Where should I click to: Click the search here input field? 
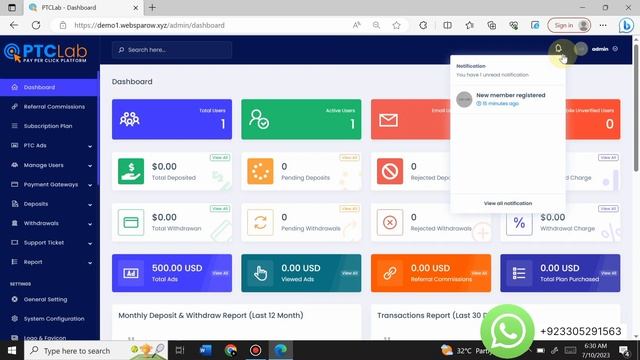pyautogui.click(x=172, y=50)
